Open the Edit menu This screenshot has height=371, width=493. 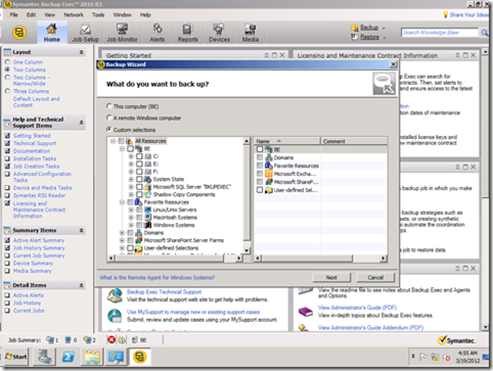[x=31, y=15]
